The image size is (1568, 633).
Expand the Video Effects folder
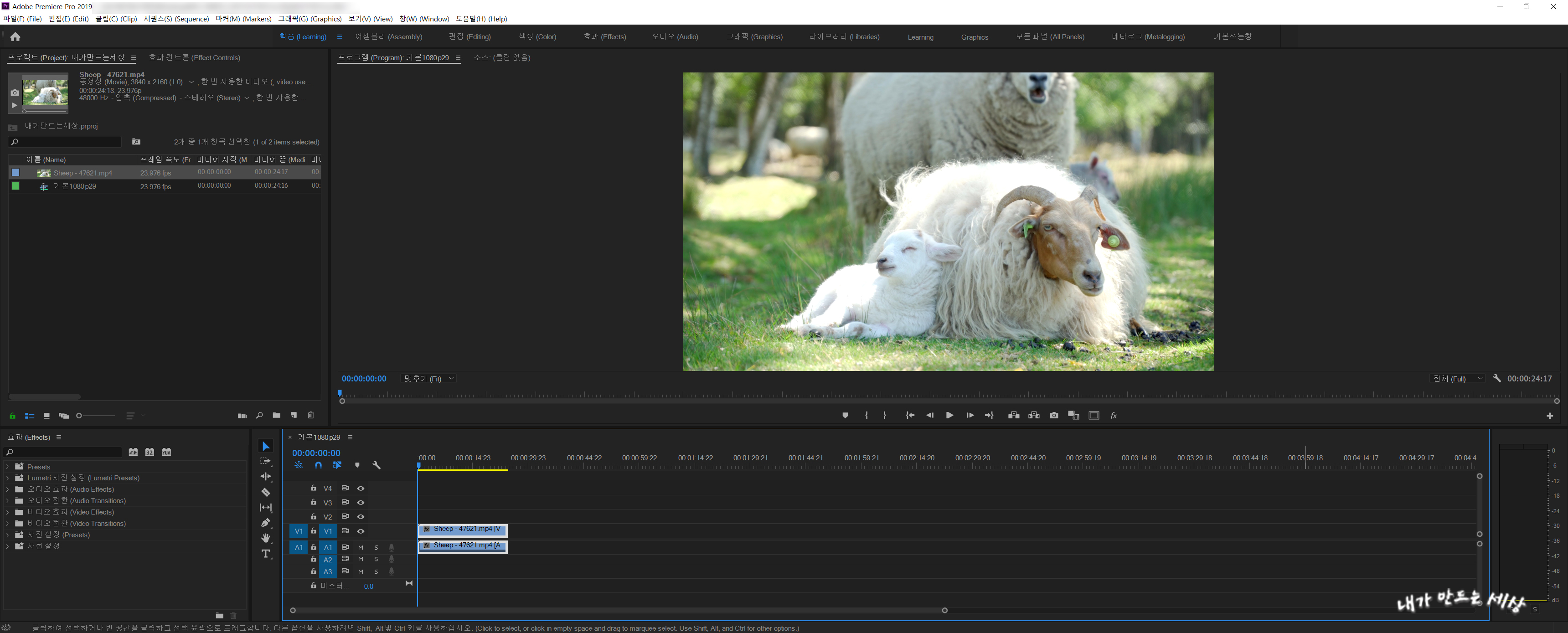(7, 512)
